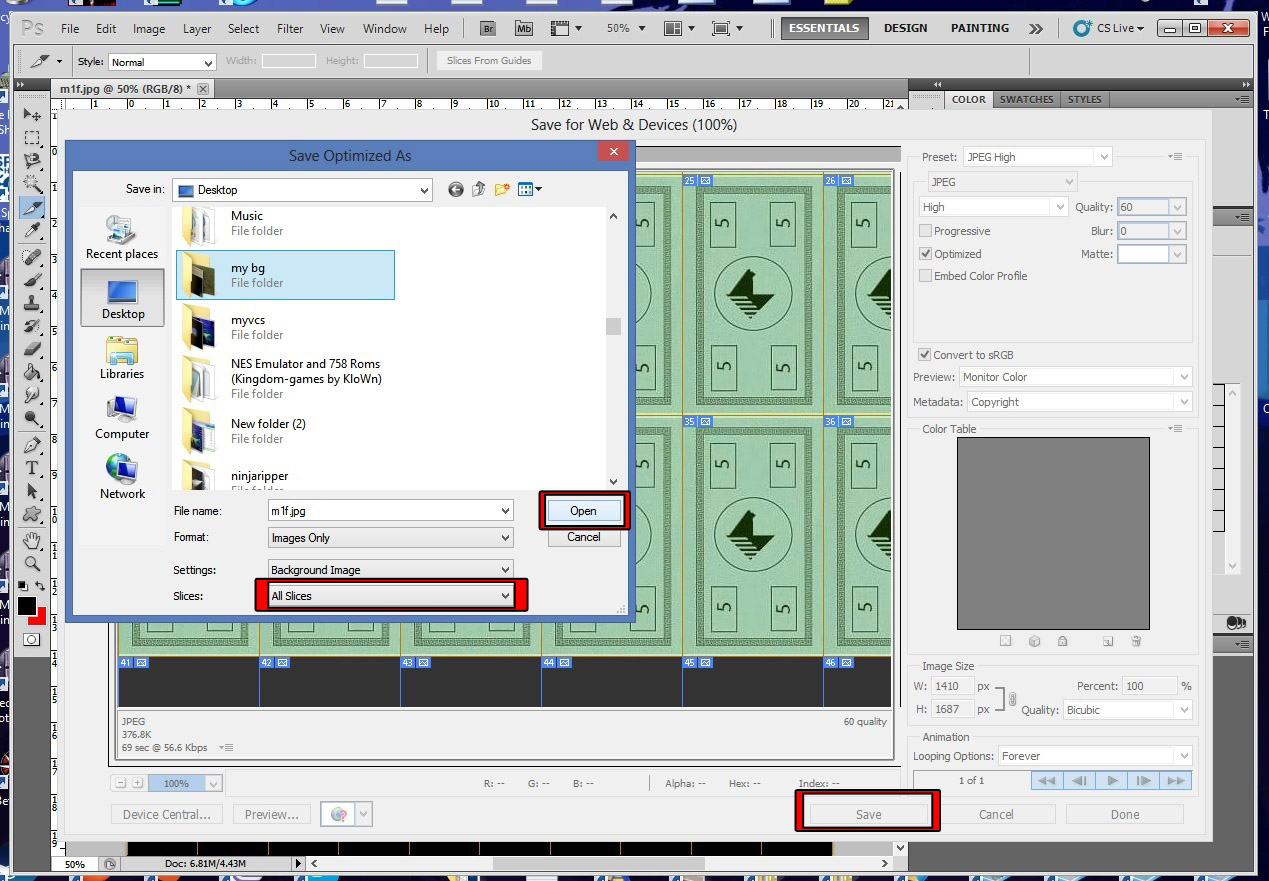1269x881 pixels.
Task: Open the Settings dropdown showing Background Image
Action: pyautogui.click(x=390, y=570)
